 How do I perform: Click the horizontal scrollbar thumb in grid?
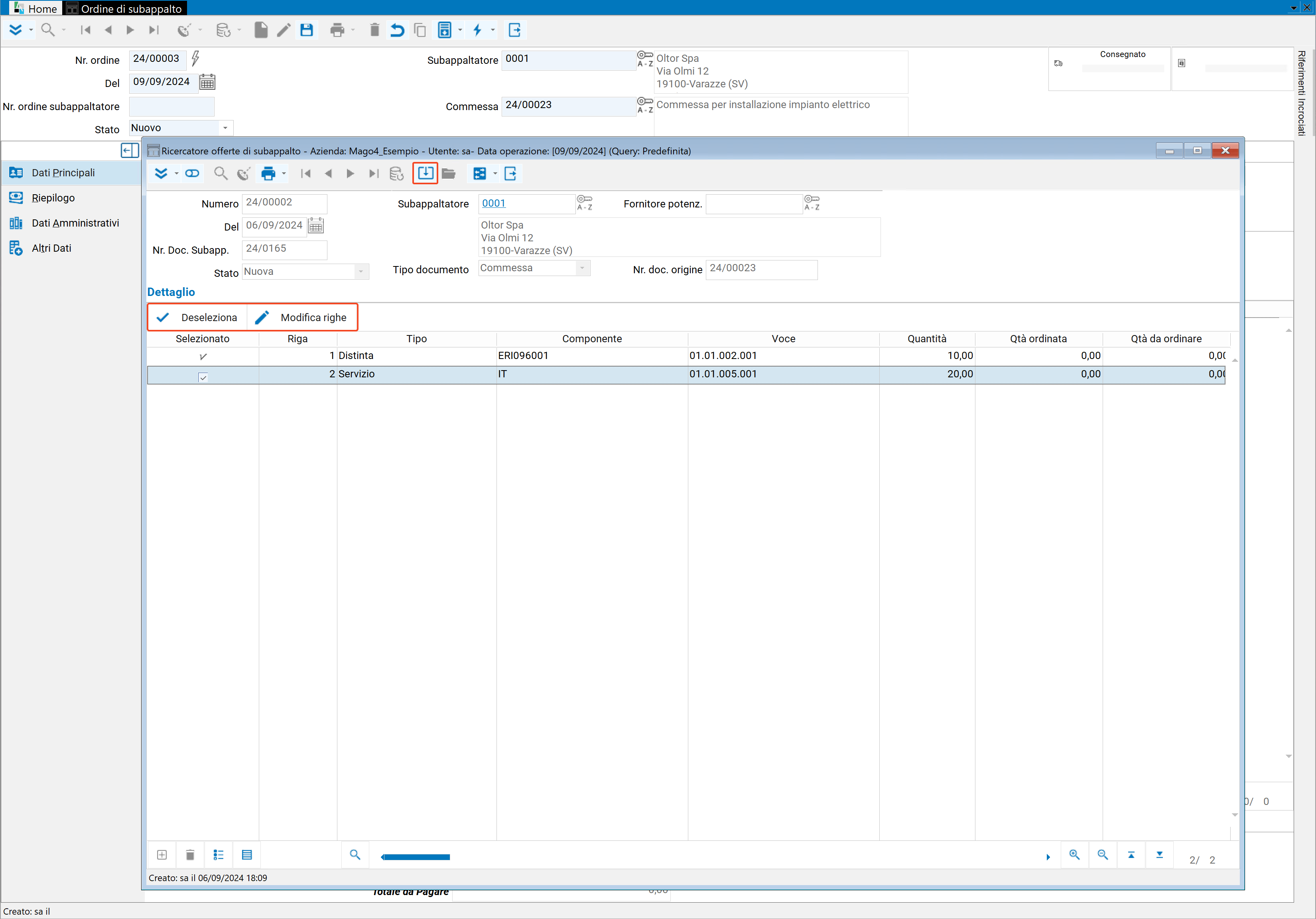pos(417,857)
